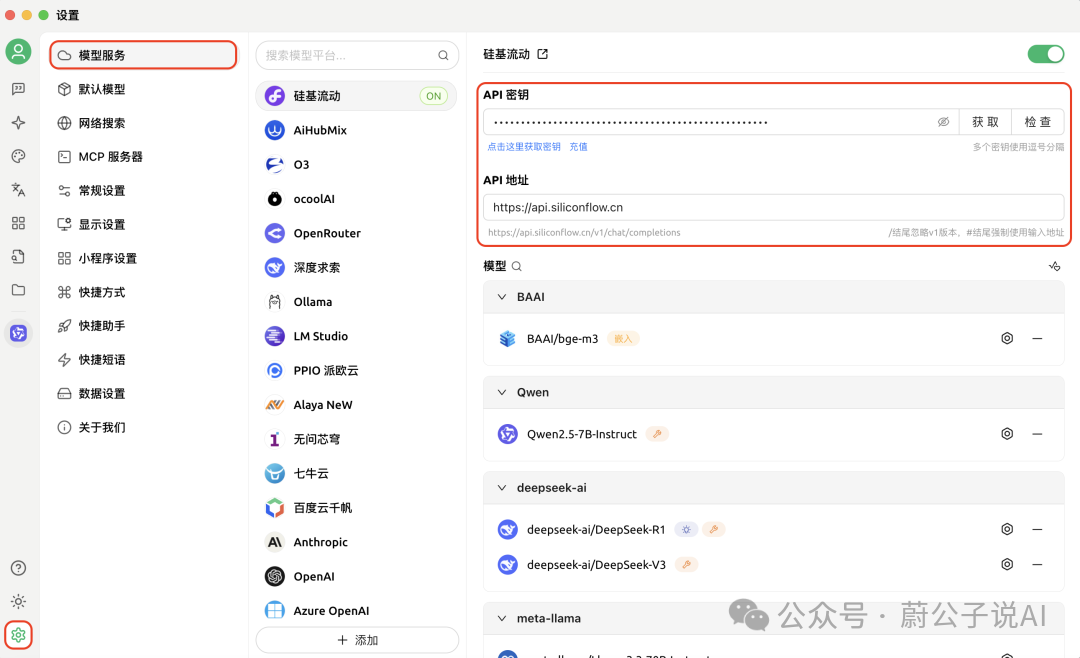Click the 充值 recharge link
This screenshot has width=1080, height=658.
pos(578,147)
